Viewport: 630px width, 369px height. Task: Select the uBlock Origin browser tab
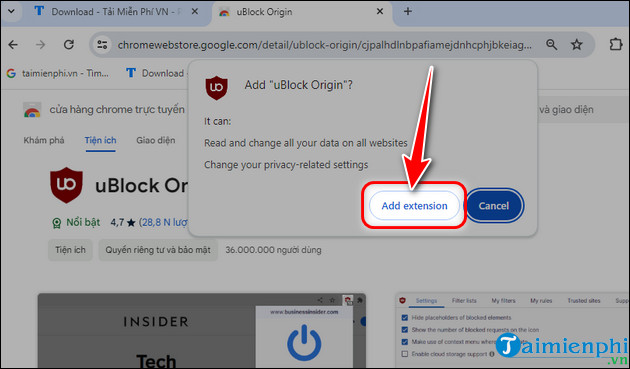301,12
